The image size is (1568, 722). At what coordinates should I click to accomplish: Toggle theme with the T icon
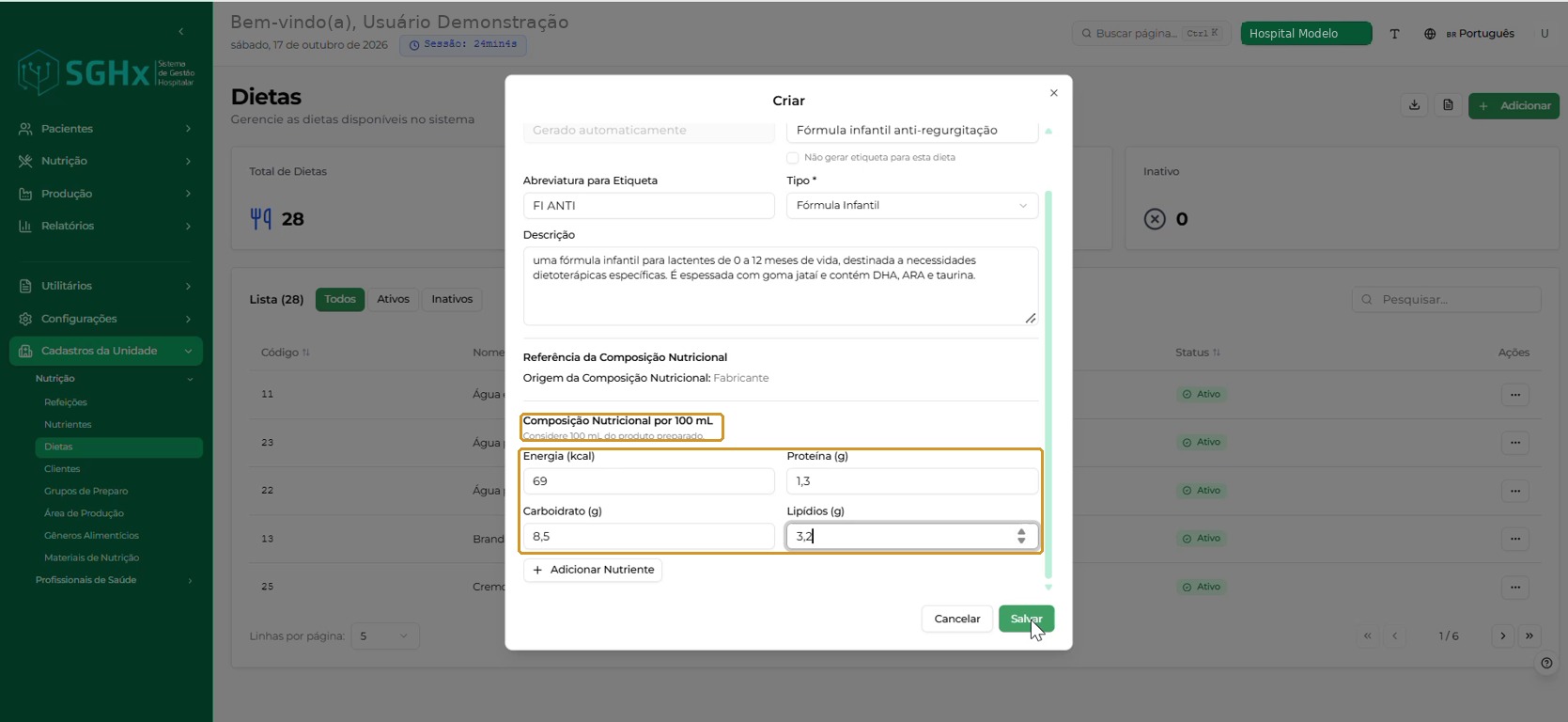pyautogui.click(x=1394, y=34)
